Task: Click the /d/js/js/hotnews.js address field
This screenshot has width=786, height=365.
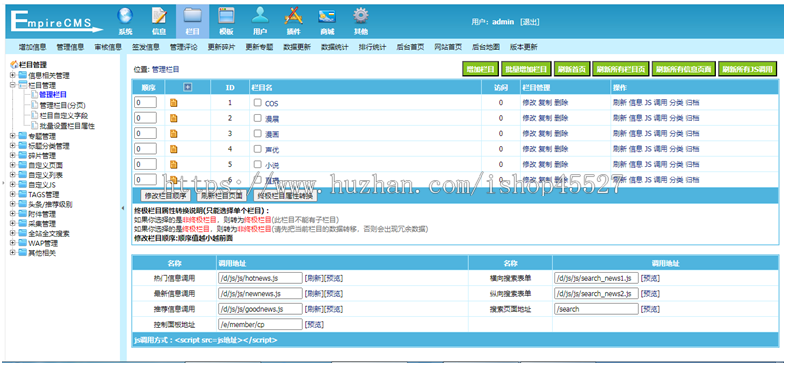Action: 260,278
